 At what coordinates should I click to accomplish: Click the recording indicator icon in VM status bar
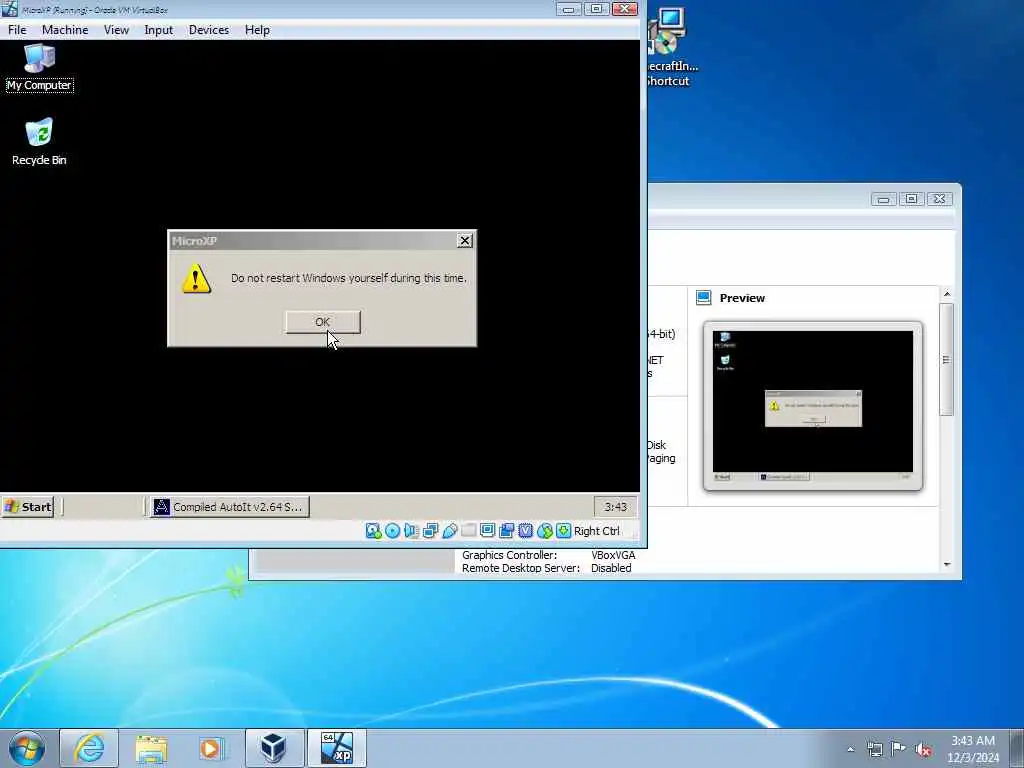coord(506,531)
